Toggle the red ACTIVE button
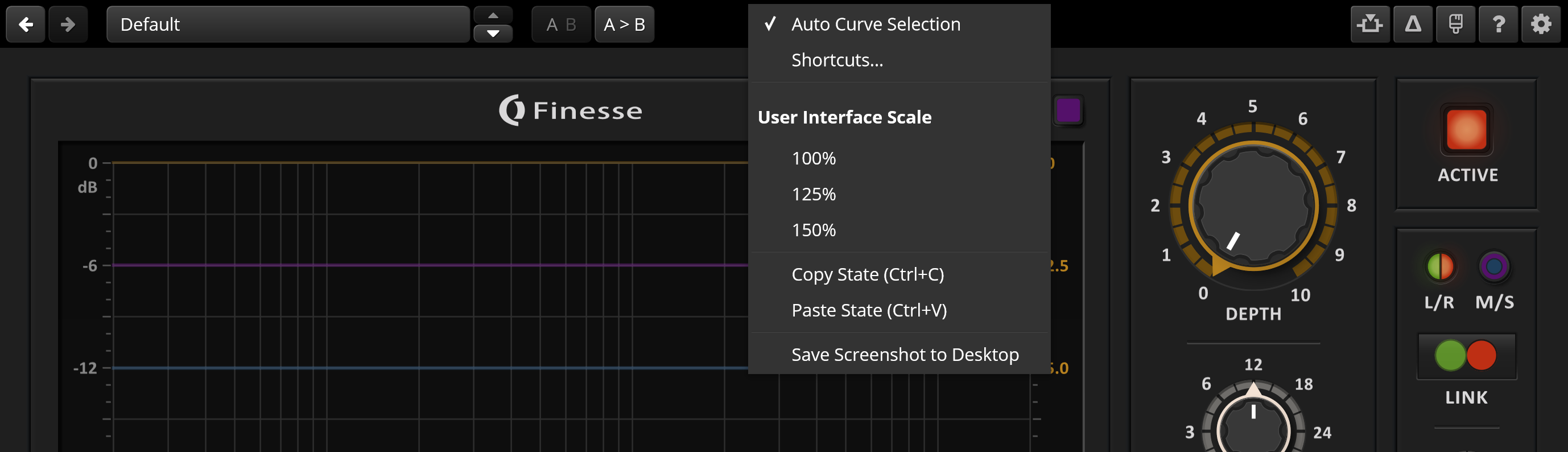 point(1466,129)
